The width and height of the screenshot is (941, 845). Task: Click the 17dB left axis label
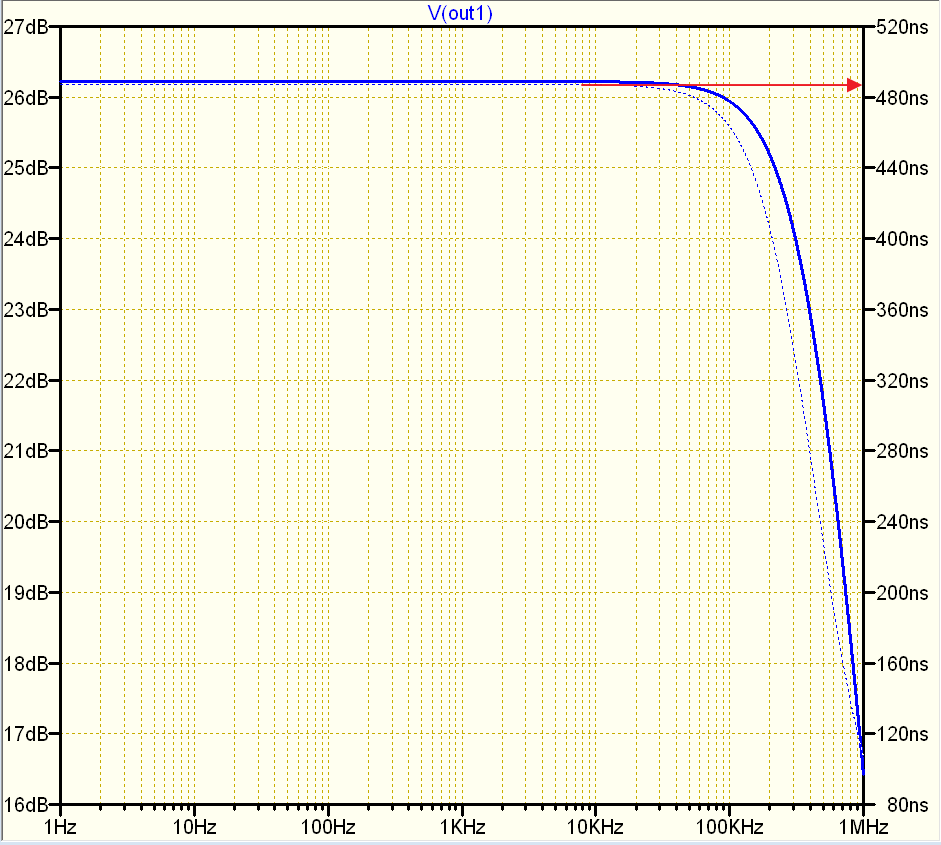26,733
